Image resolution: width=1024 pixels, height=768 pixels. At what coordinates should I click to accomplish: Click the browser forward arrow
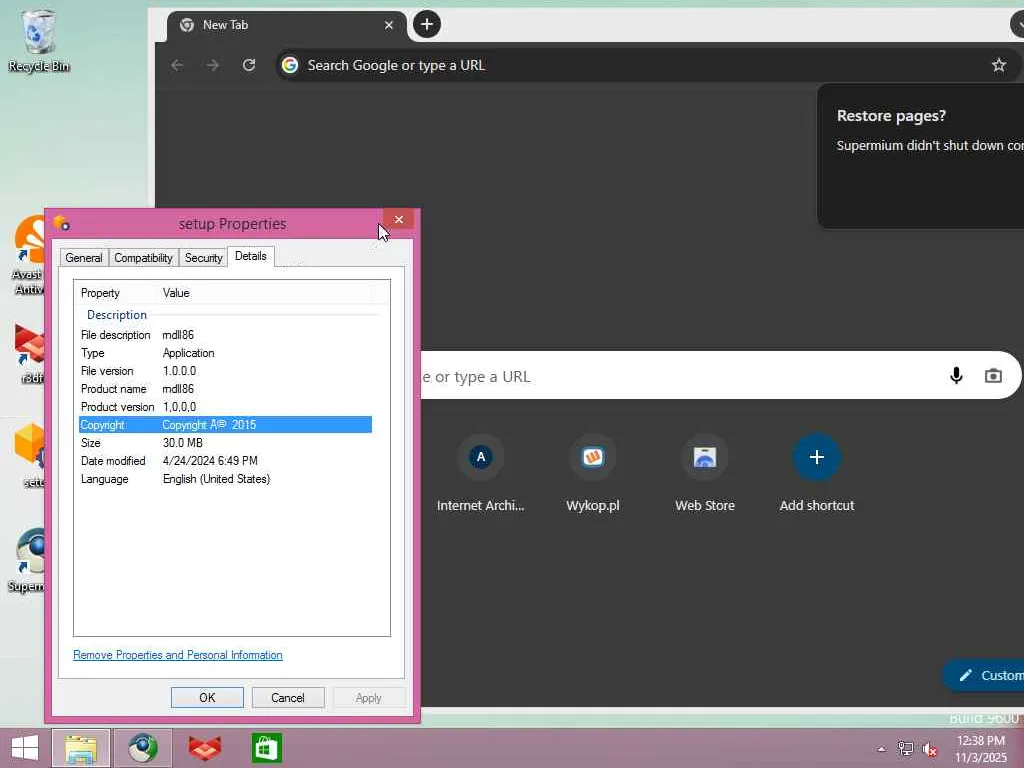213,65
